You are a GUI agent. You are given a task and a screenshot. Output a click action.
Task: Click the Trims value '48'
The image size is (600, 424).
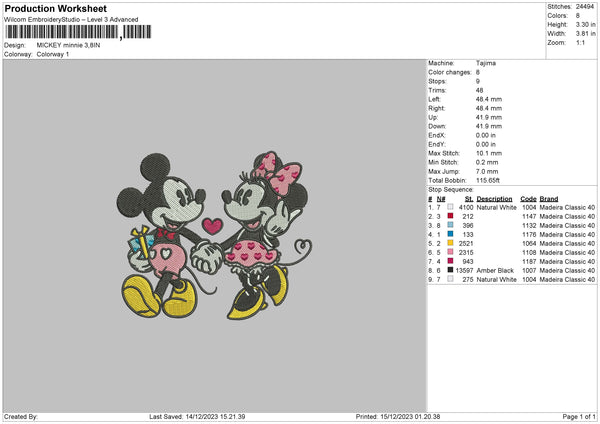tap(479, 90)
